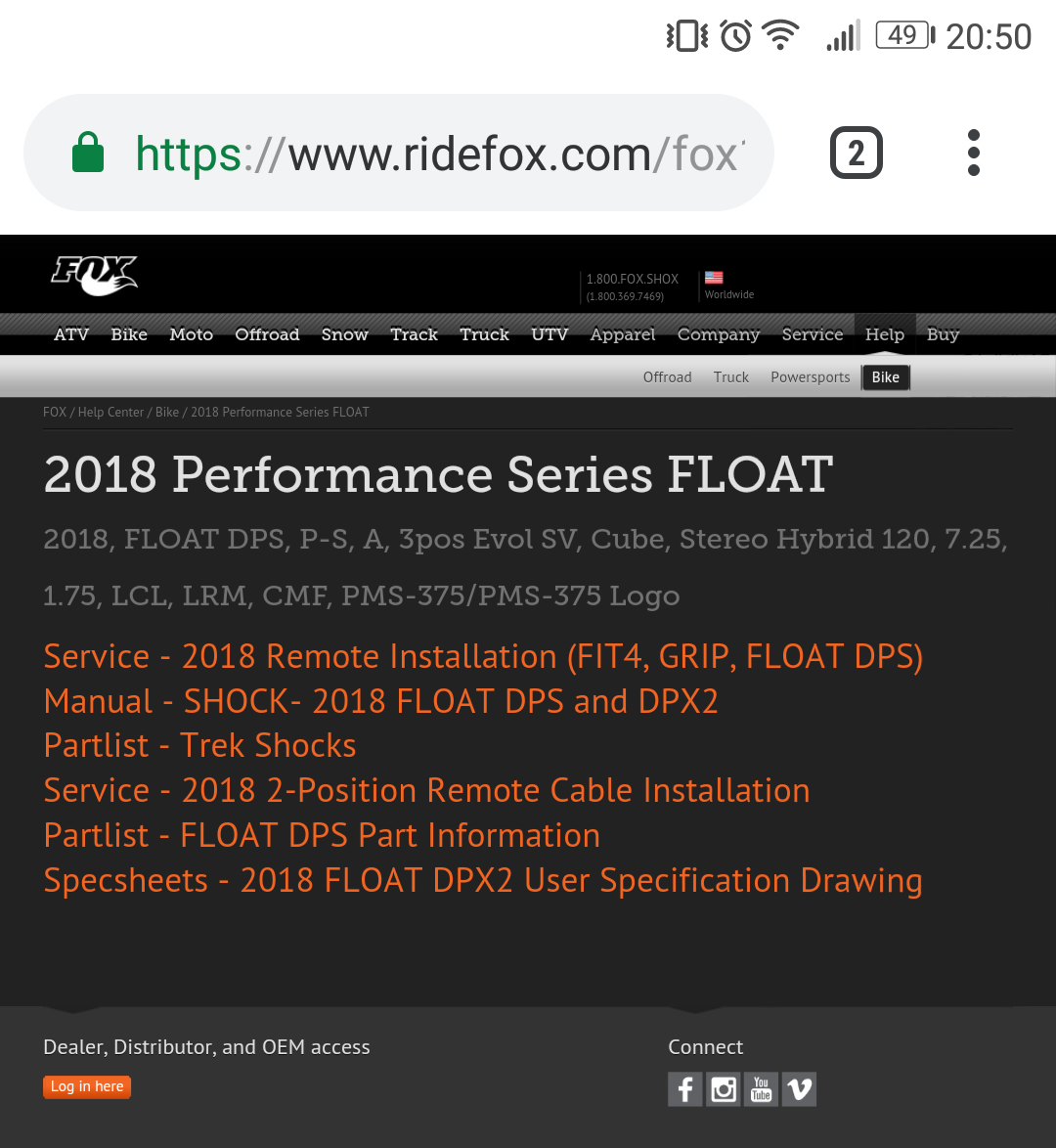Open the Help menu in navigation bar
Screen dimensions: 1056x1148
point(885,333)
